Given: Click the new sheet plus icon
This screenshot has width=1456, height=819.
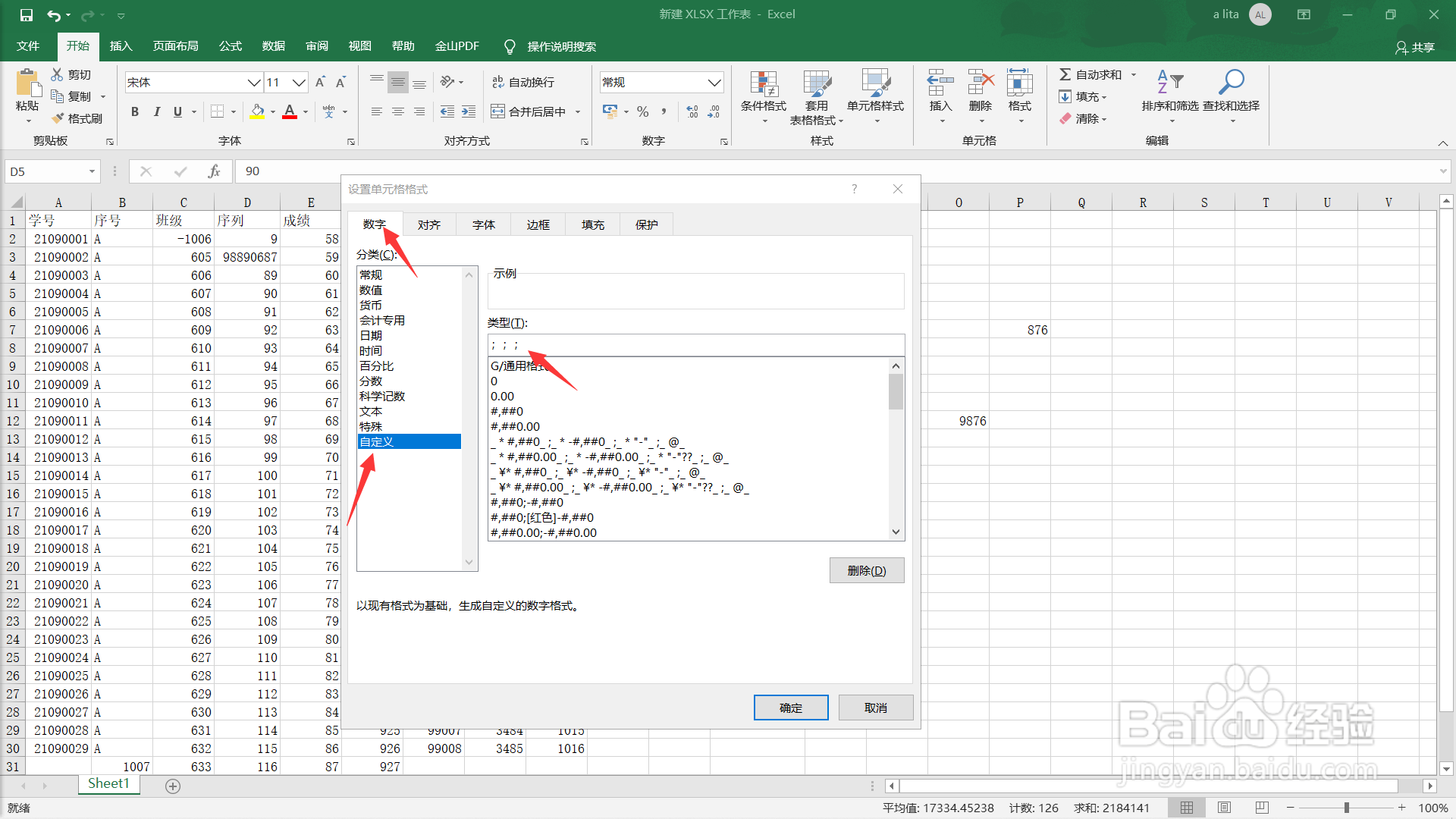Looking at the screenshot, I should click(173, 786).
